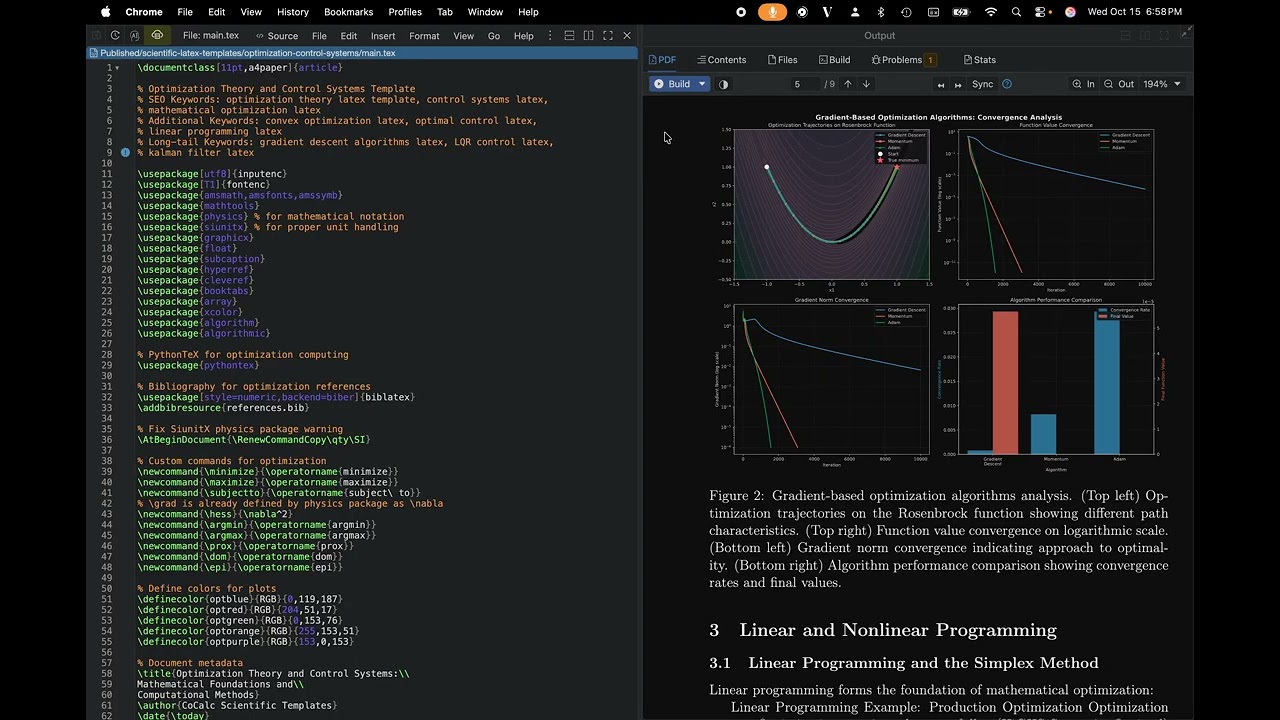Open Chrome Profiles menu

(x=405, y=12)
